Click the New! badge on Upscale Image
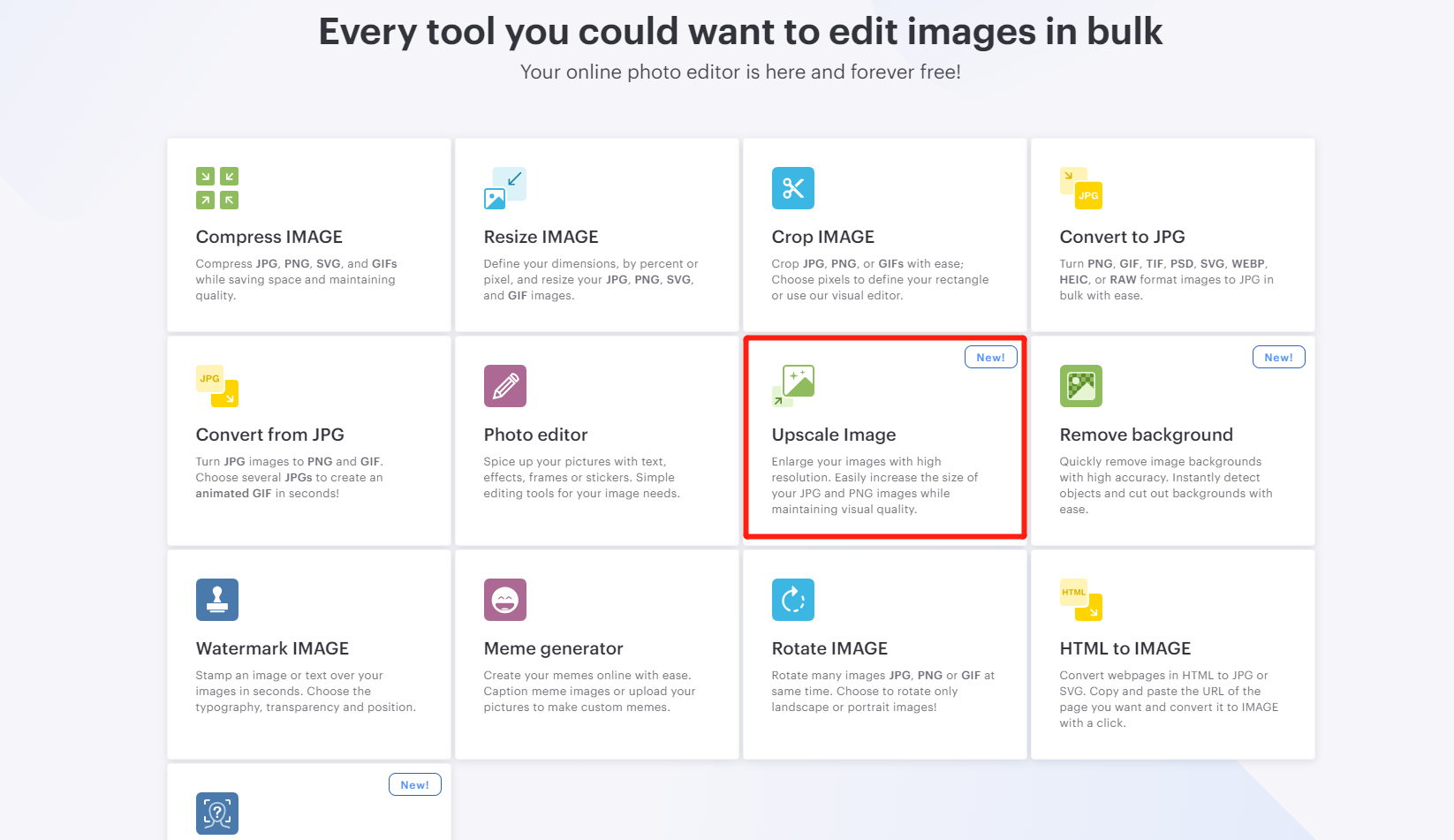The image size is (1454, 840). pos(990,357)
